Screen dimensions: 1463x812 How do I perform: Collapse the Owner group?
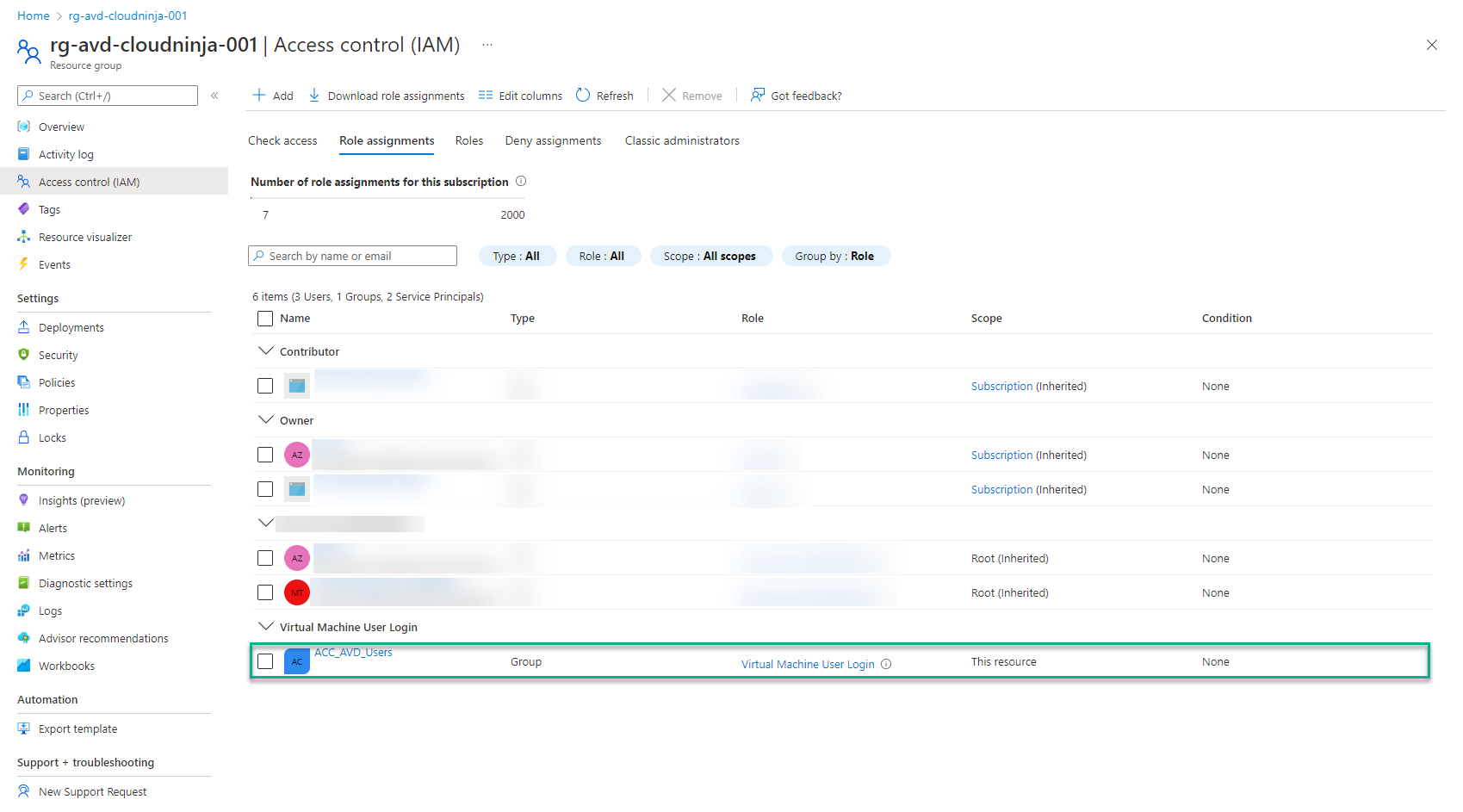pyautogui.click(x=266, y=419)
